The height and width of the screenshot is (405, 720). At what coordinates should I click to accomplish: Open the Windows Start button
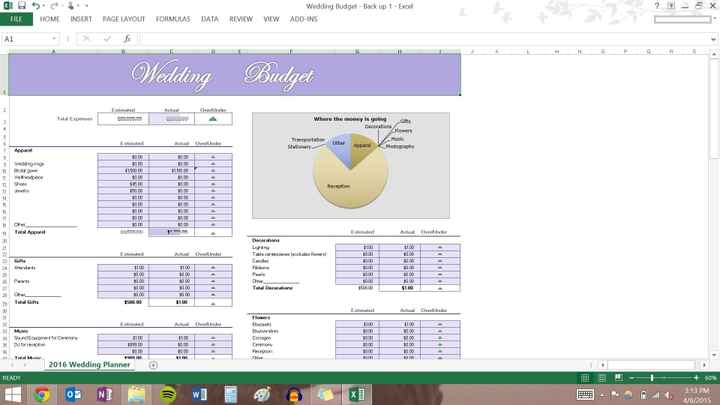[12, 394]
